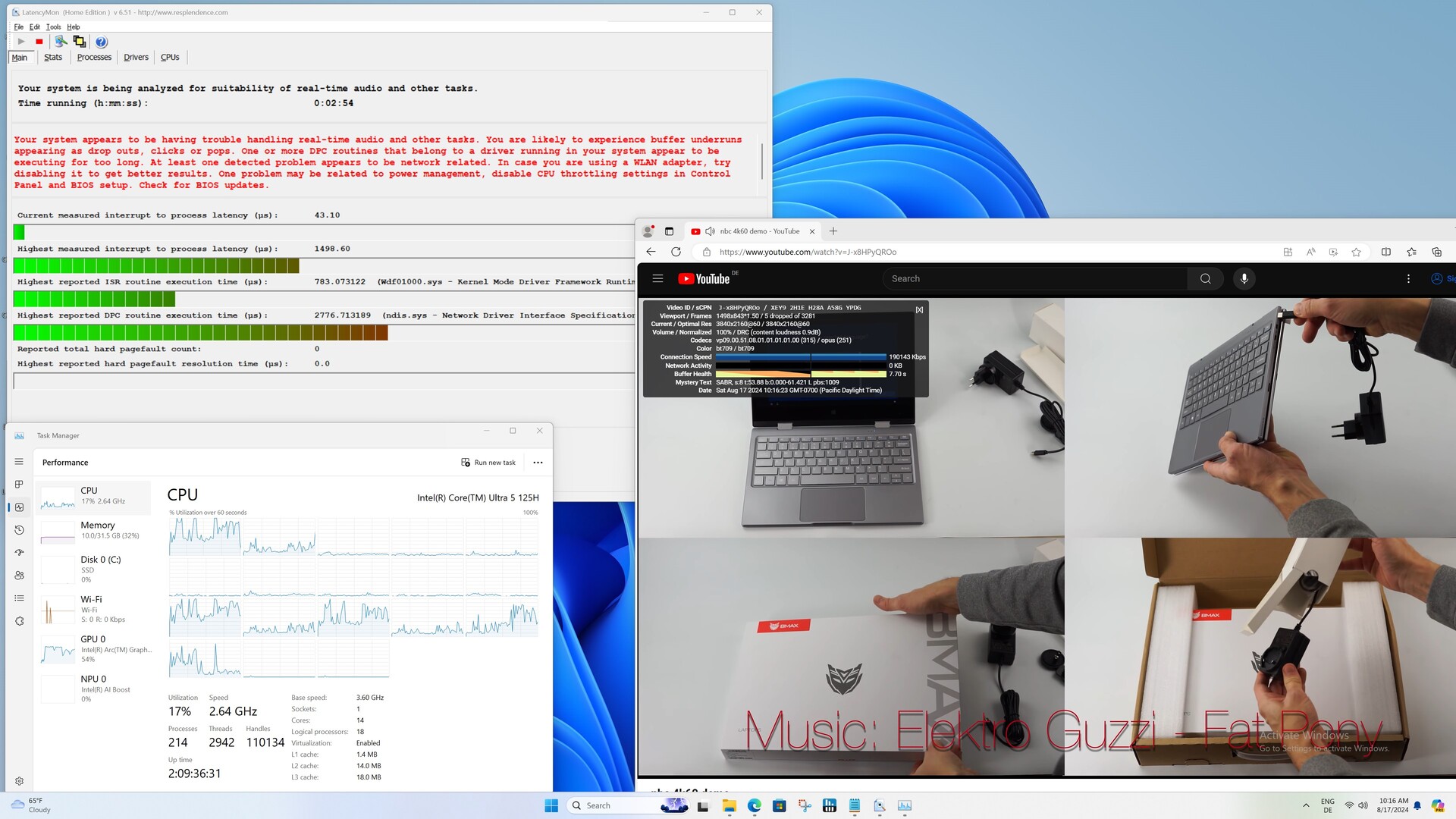Click the Windows Start button
The width and height of the screenshot is (1456, 819).
tap(551, 805)
